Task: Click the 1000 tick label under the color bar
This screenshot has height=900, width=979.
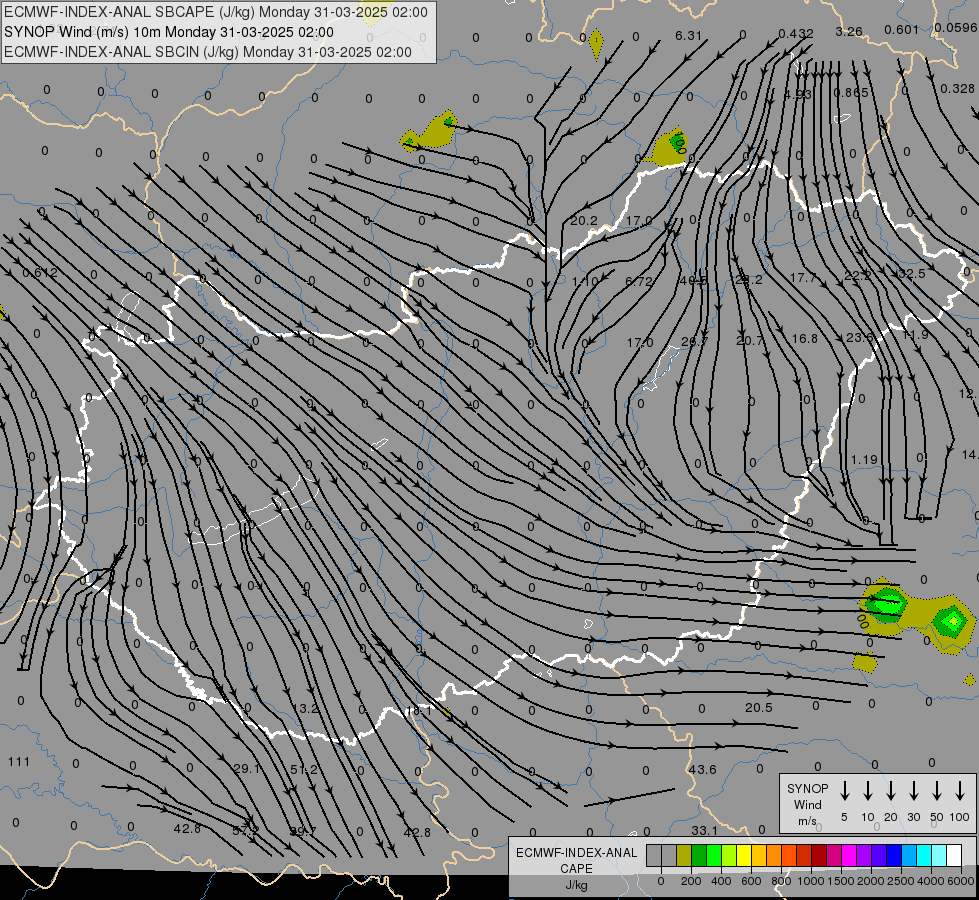Action: (811, 881)
